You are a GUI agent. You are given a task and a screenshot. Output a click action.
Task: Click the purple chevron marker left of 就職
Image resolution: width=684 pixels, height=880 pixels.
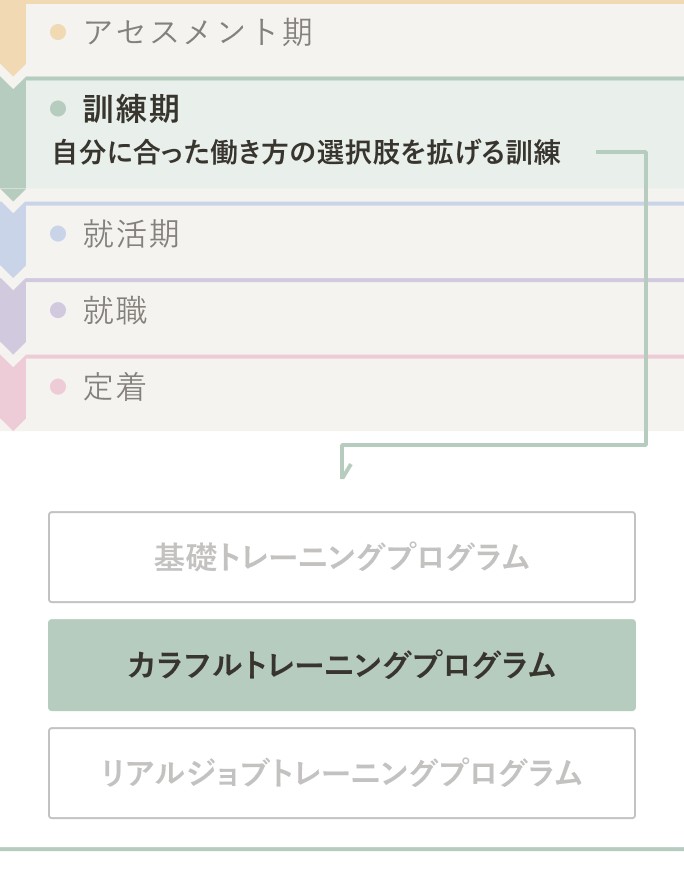tap(13, 317)
